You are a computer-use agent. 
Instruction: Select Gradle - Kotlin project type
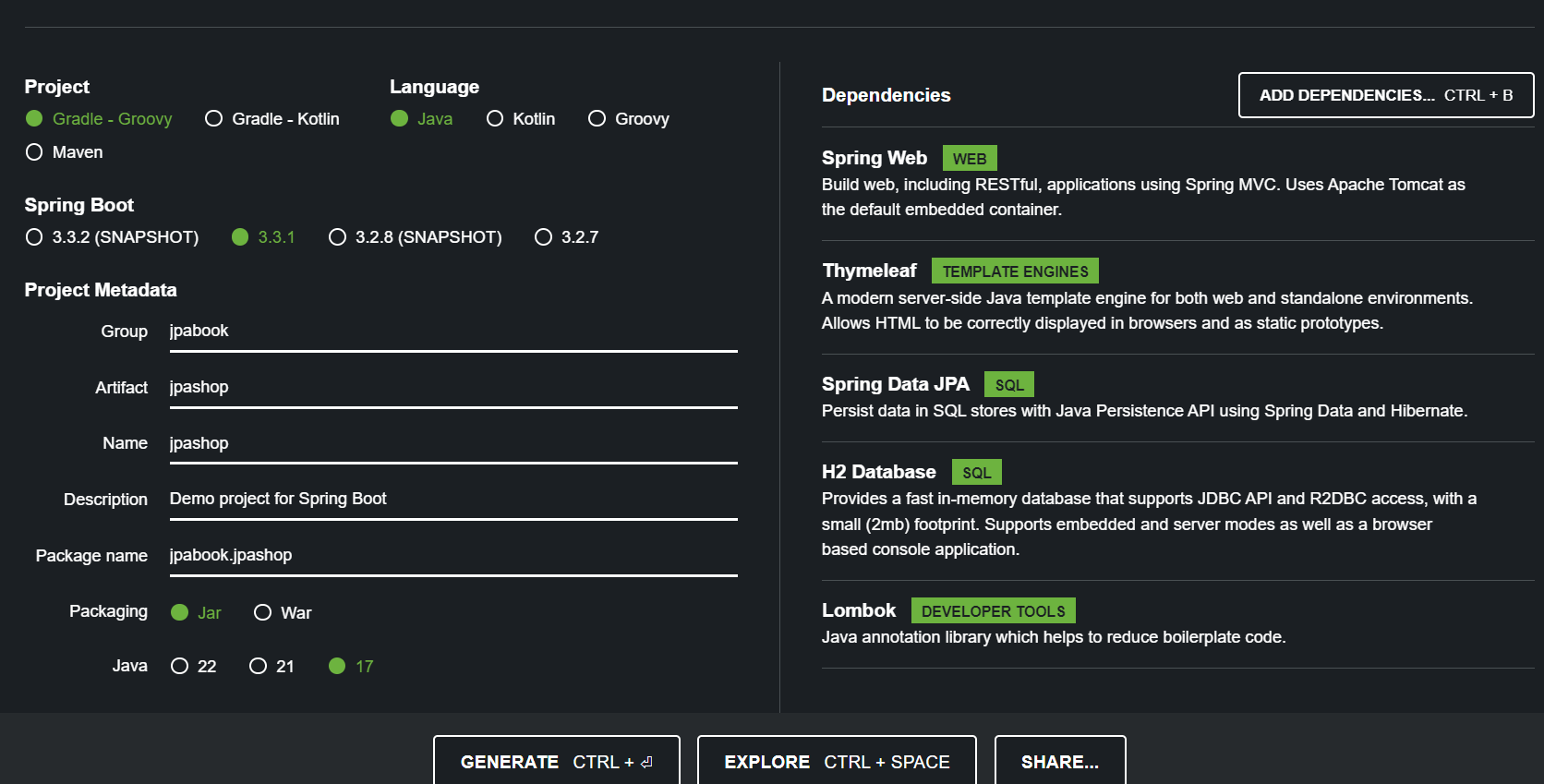coord(272,119)
